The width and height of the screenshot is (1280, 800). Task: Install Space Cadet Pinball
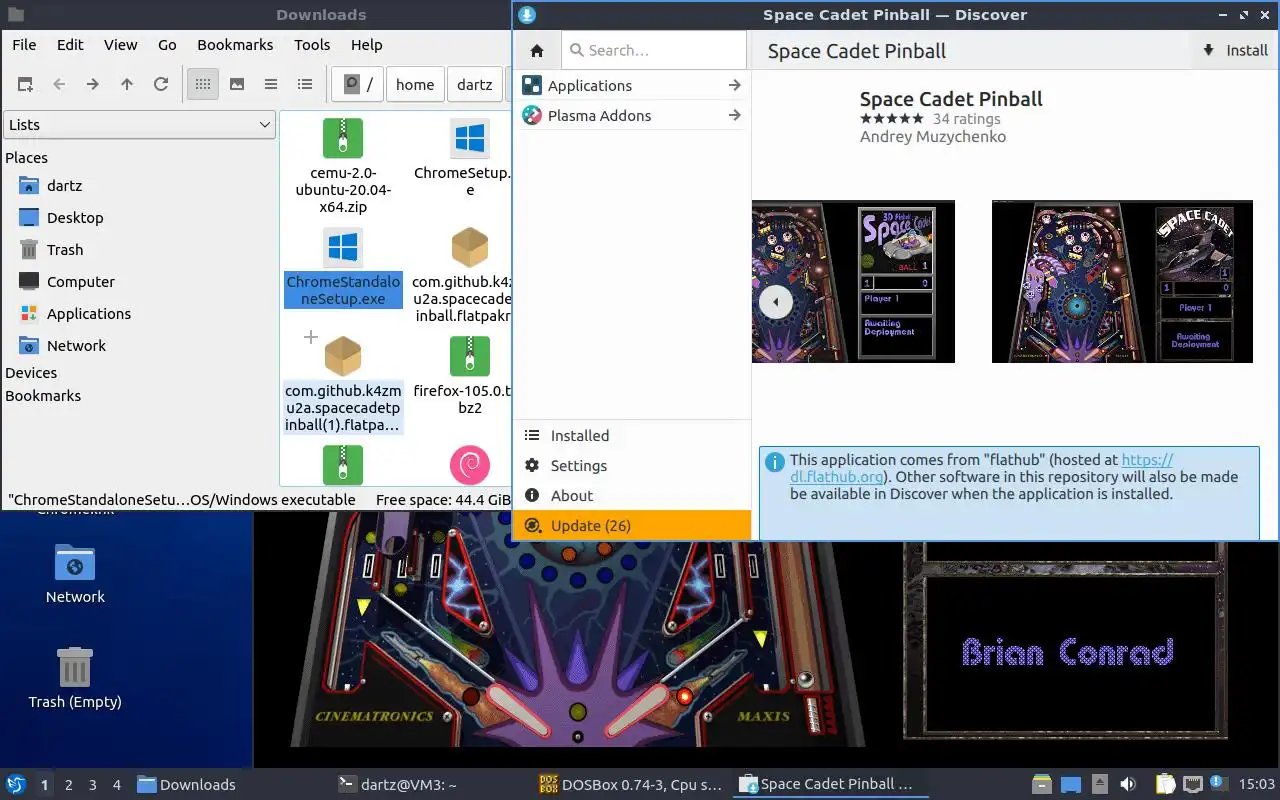pyautogui.click(x=1234, y=50)
